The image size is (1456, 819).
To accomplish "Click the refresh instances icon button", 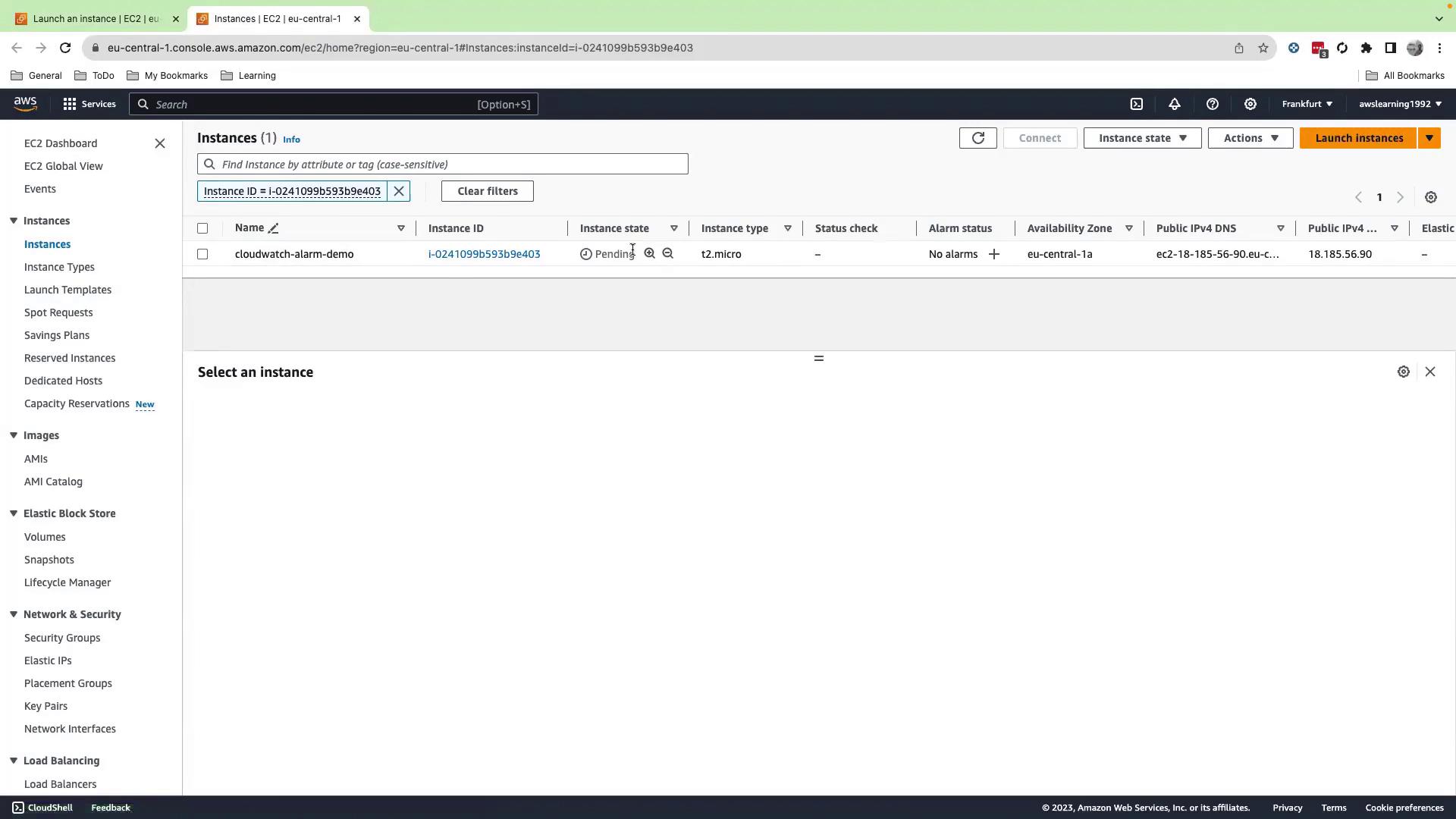I will tap(977, 138).
